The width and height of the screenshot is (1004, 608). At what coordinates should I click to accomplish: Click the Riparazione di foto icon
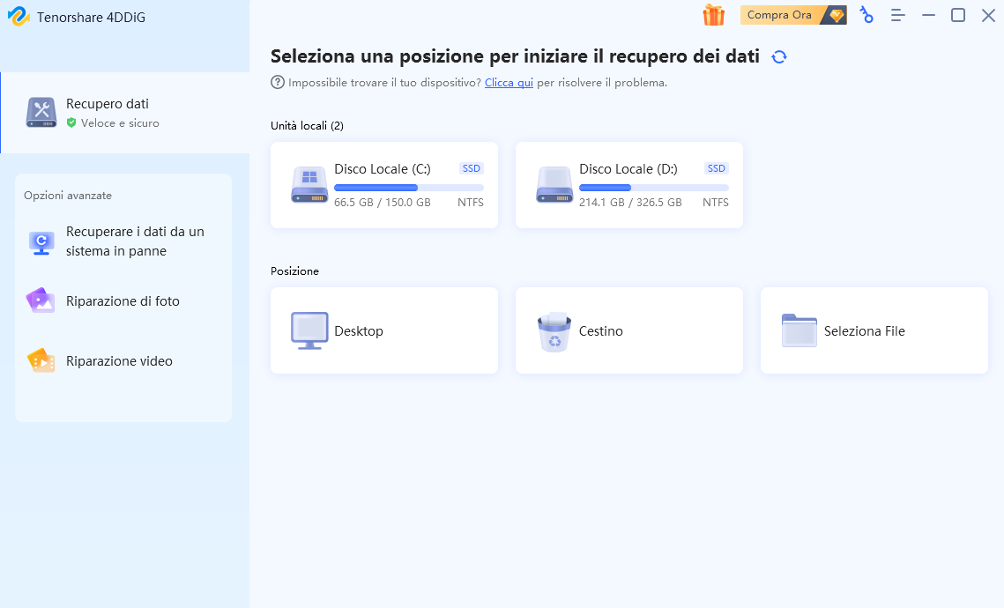pyautogui.click(x=41, y=301)
